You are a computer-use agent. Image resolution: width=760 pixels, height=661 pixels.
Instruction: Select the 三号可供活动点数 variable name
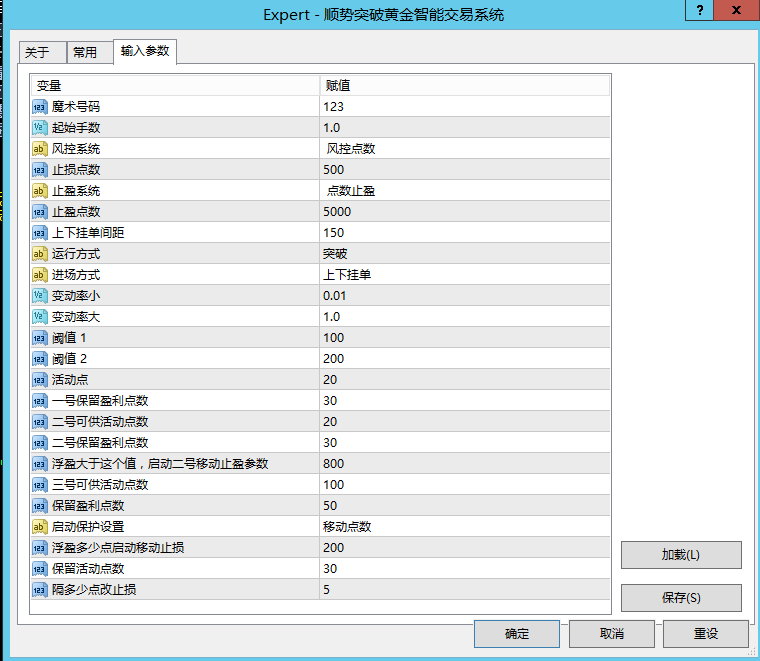[100, 485]
